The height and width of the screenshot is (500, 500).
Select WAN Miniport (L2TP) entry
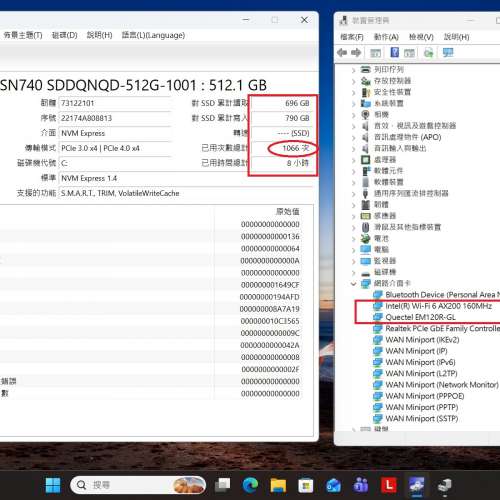(x=421, y=373)
